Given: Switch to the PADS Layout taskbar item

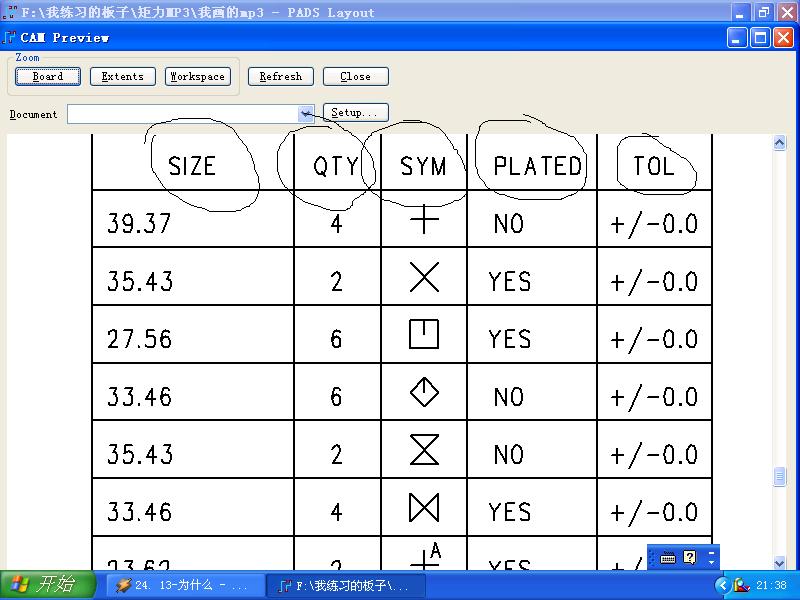Looking at the screenshot, I should pos(345,585).
